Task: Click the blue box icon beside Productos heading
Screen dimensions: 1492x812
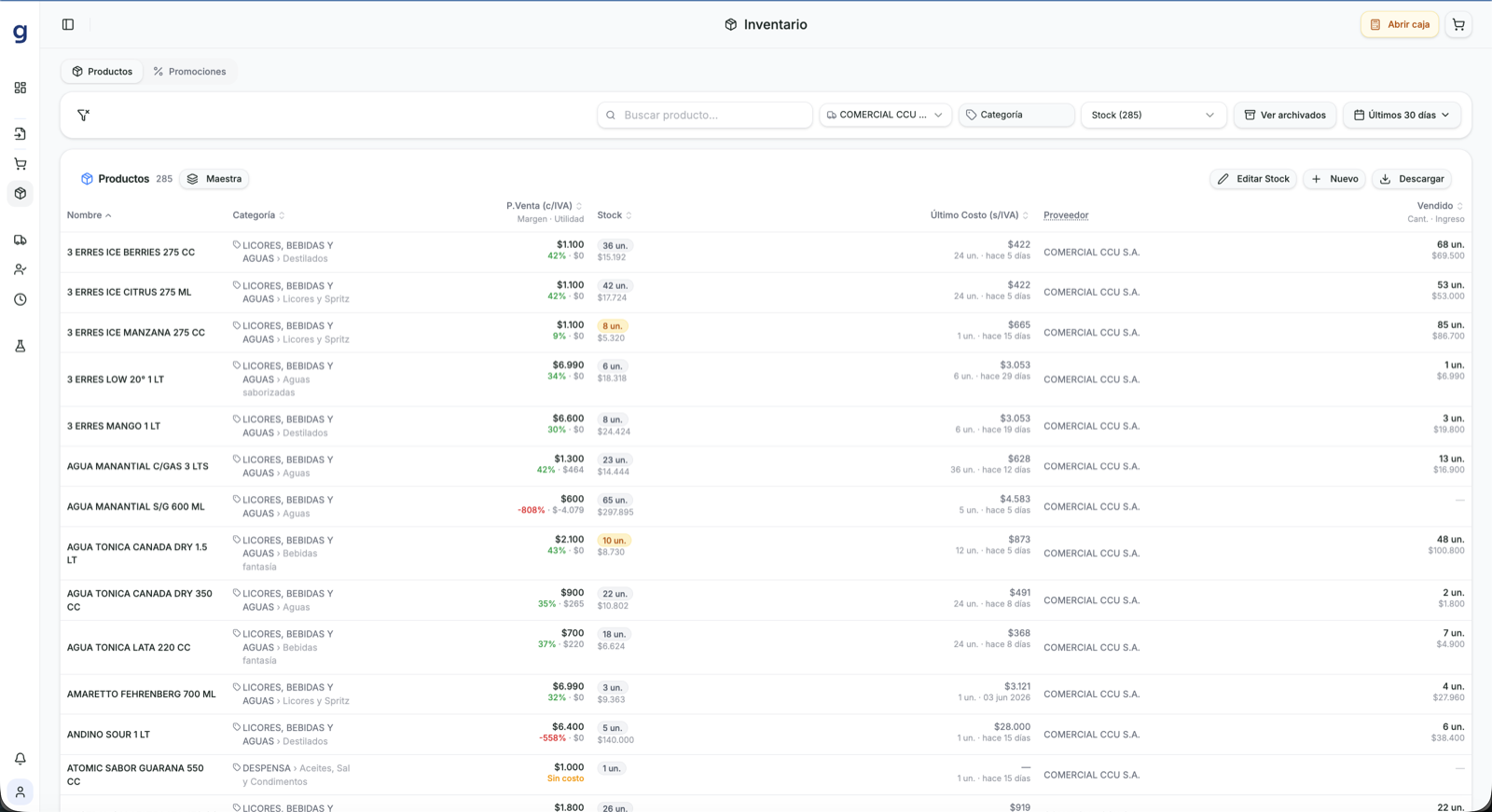Action: 87,178
